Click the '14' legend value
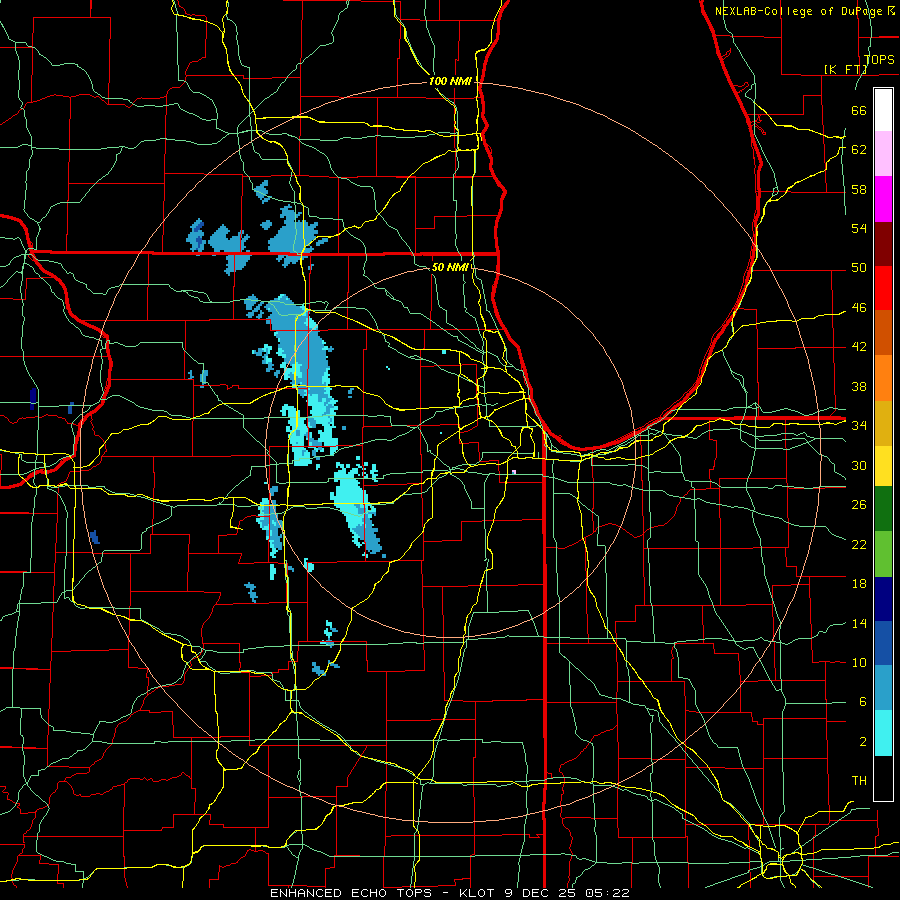The width and height of the screenshot is (900, 900). 859,623
